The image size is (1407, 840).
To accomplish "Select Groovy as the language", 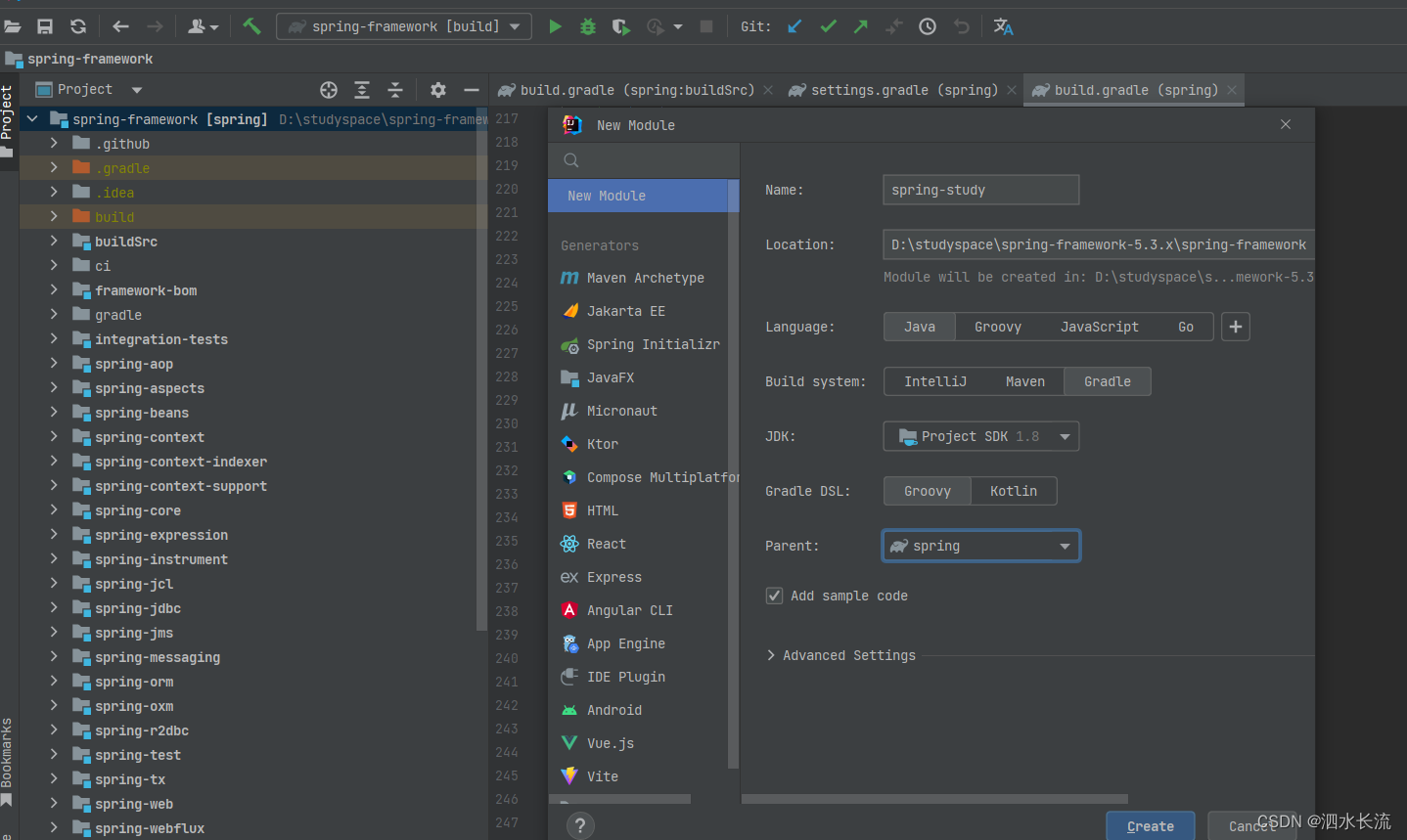I will [998, 327].
